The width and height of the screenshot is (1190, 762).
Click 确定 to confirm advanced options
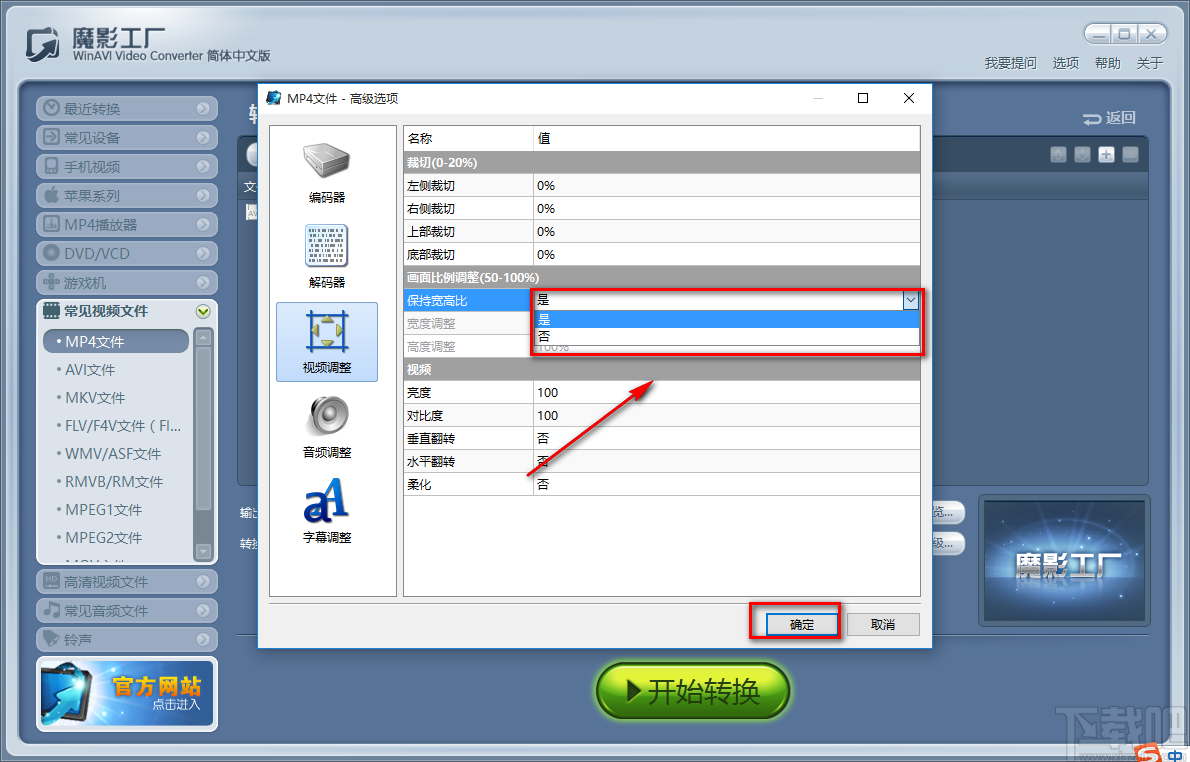point(801,625)
